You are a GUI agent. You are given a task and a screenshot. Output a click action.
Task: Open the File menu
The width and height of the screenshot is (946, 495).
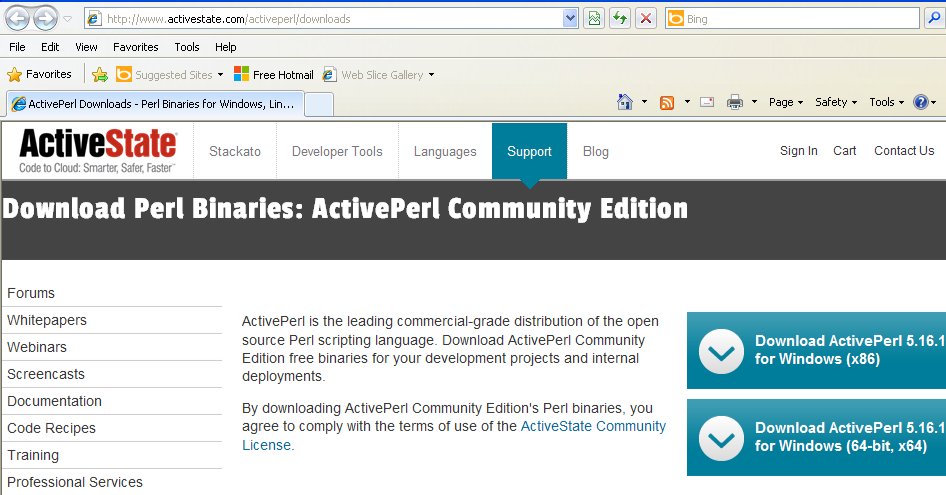point(17,47)
